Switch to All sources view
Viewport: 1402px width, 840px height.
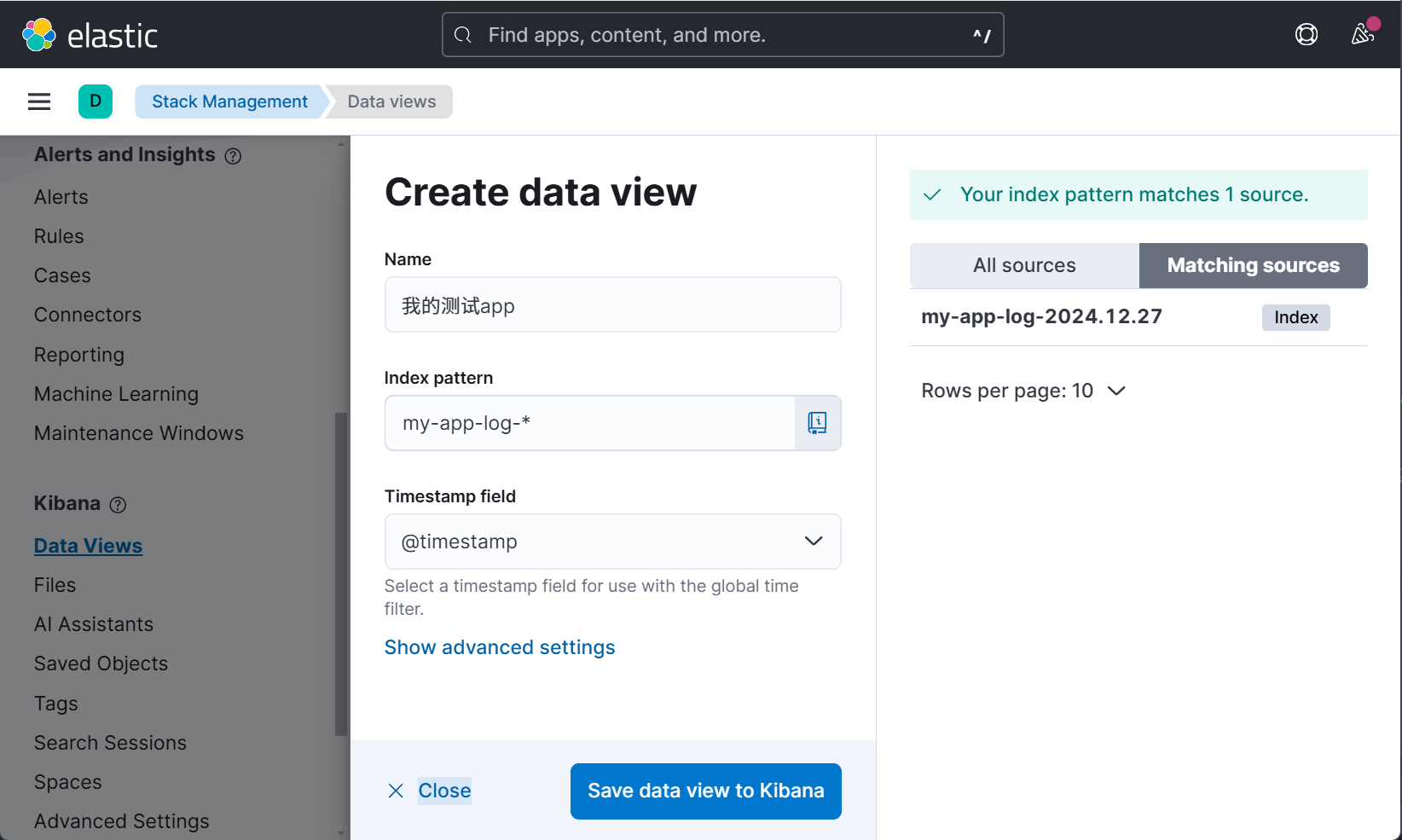click(x=1024, y=266)
